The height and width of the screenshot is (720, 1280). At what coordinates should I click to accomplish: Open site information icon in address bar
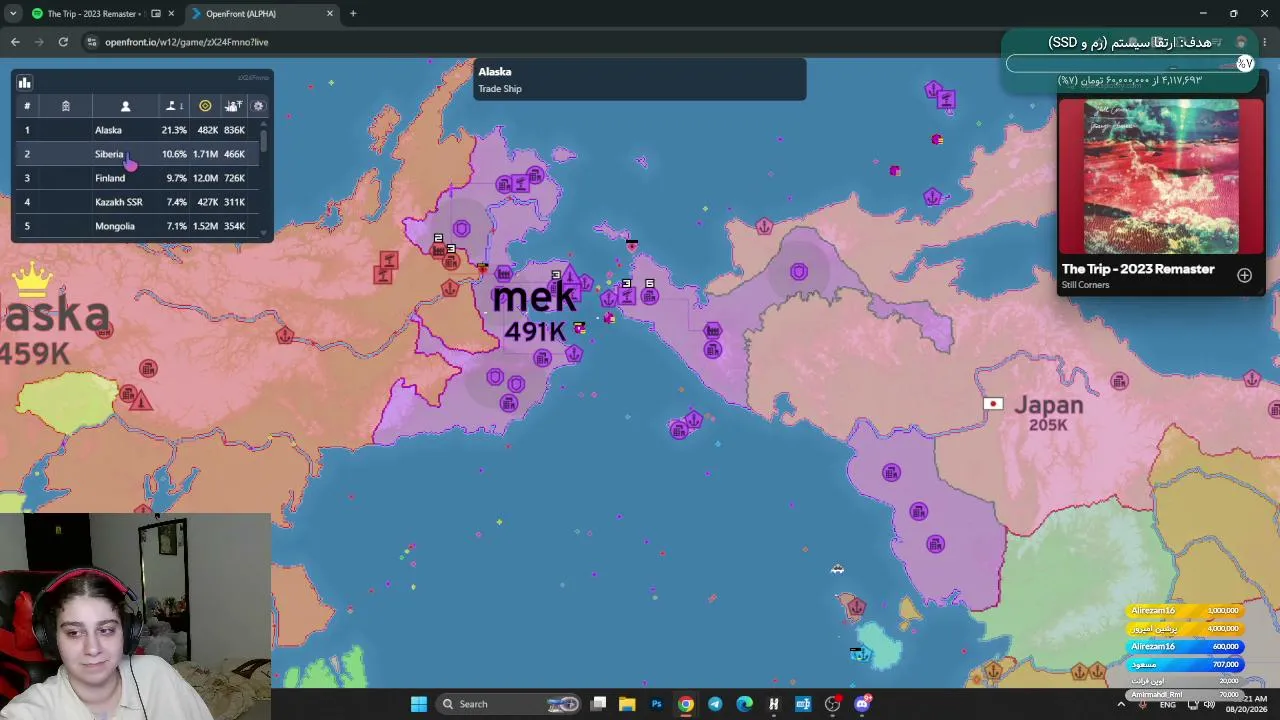click(x=92, y=42)
